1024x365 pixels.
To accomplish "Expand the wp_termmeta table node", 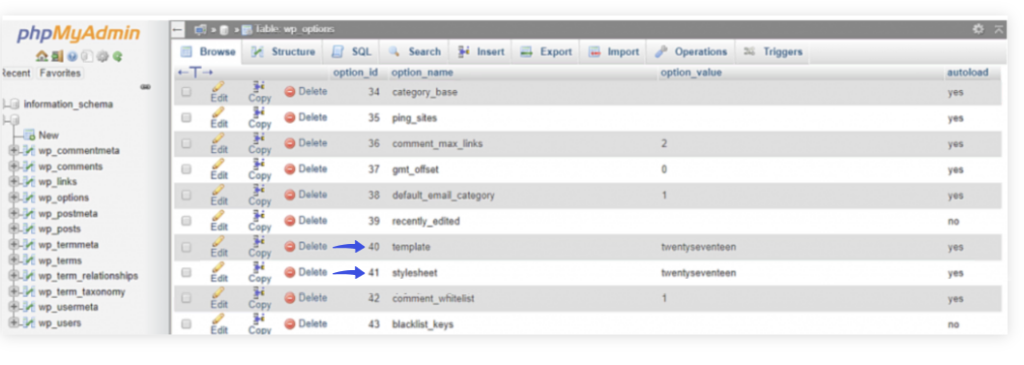I will click(x=14, y=245).
